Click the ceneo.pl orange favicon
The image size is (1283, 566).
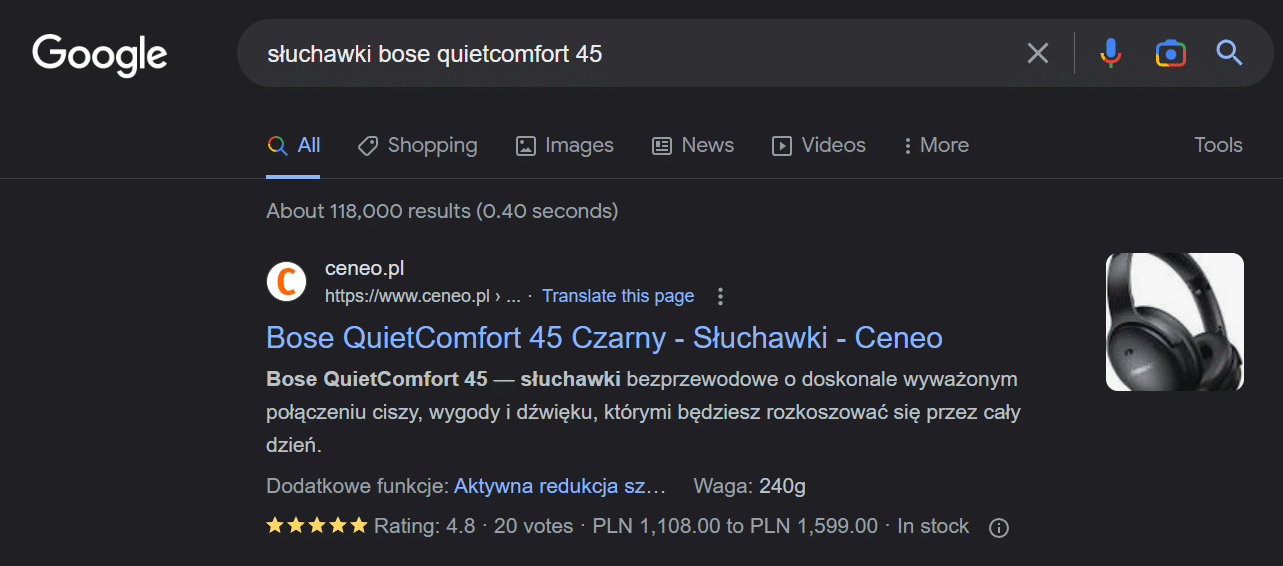tap(286, 281)
